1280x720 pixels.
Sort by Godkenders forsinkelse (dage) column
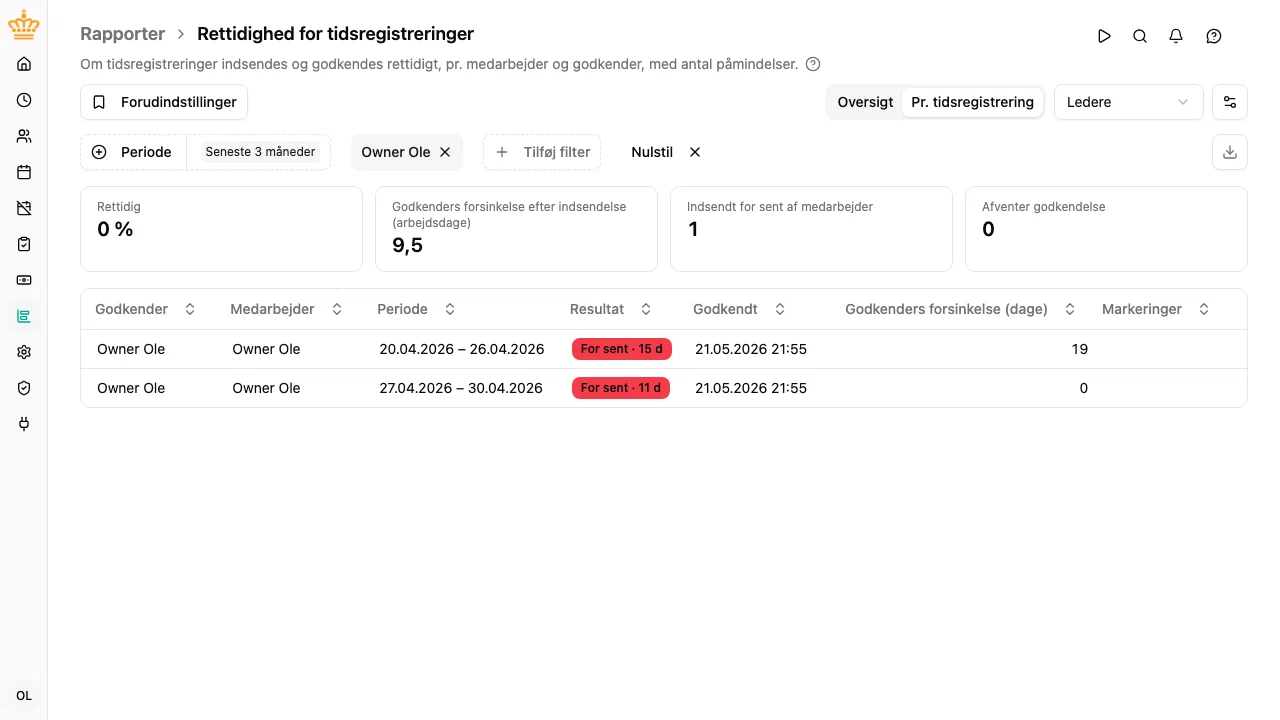pos(961,309)
